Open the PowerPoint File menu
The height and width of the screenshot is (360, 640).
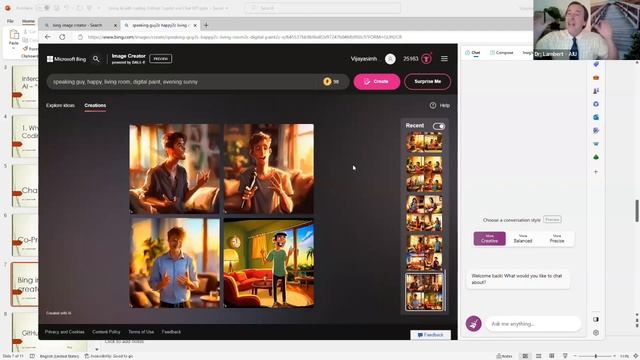coord(10,21)
